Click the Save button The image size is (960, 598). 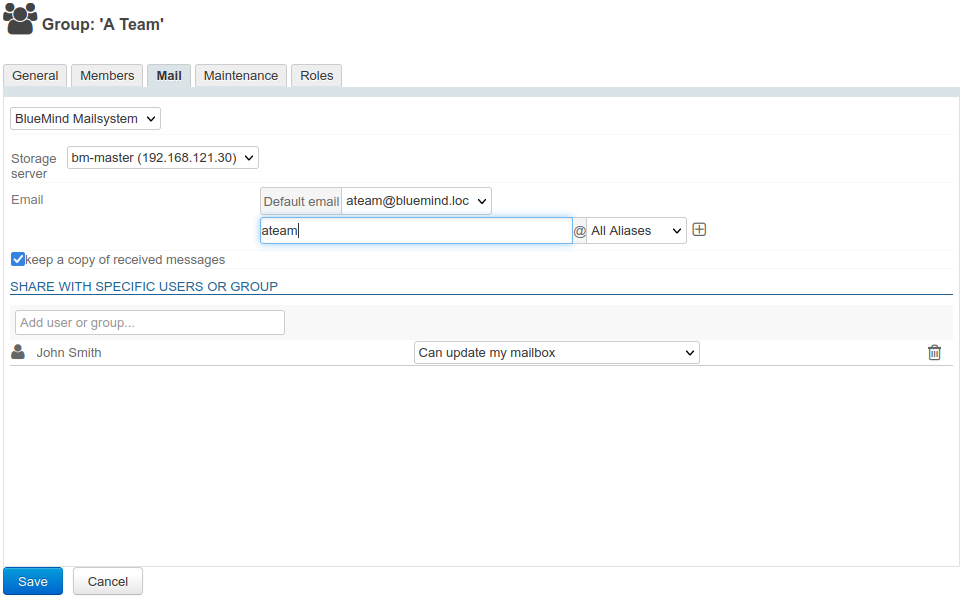[33, 581]
